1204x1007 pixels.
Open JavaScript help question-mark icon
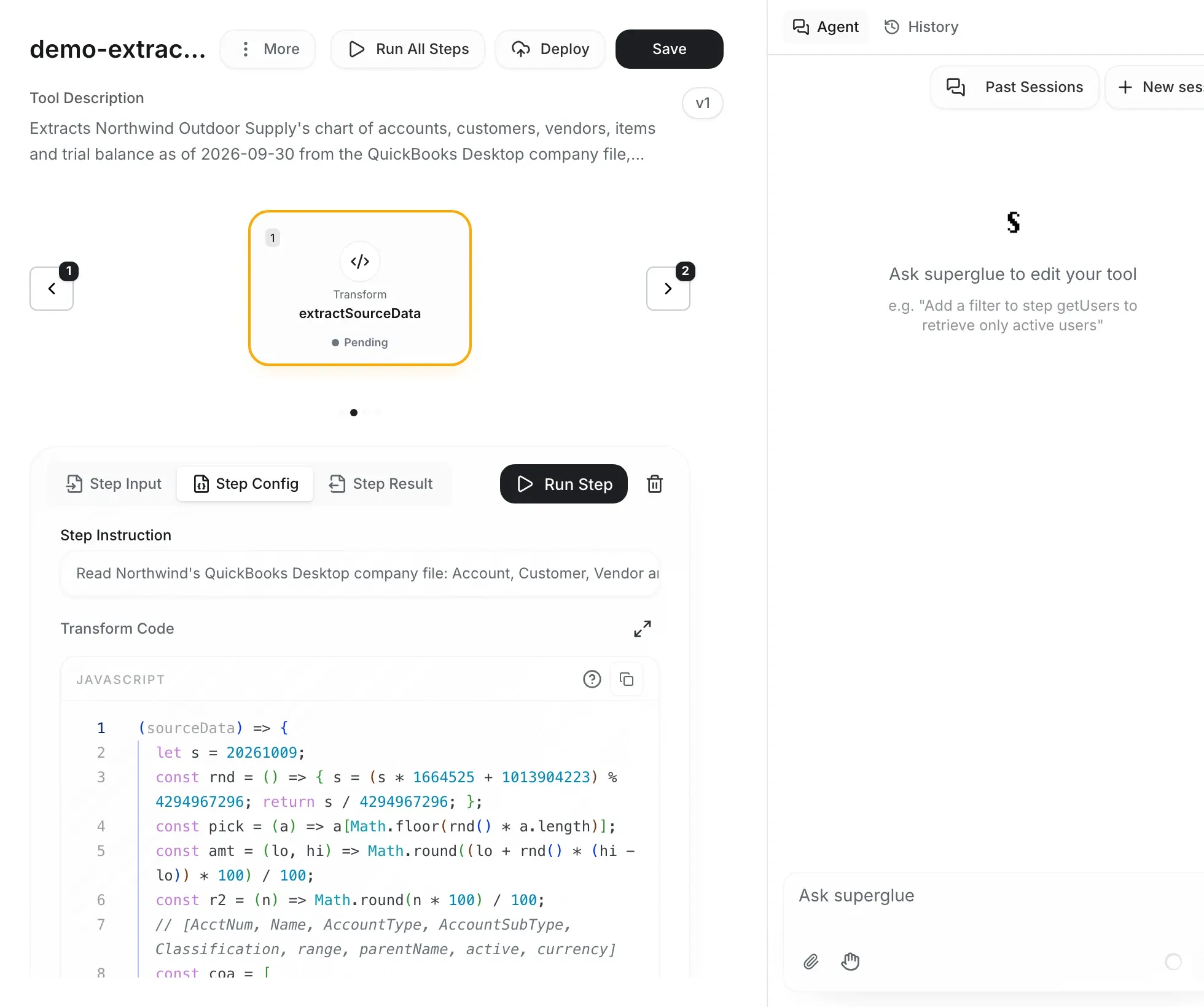click(592, 679)
